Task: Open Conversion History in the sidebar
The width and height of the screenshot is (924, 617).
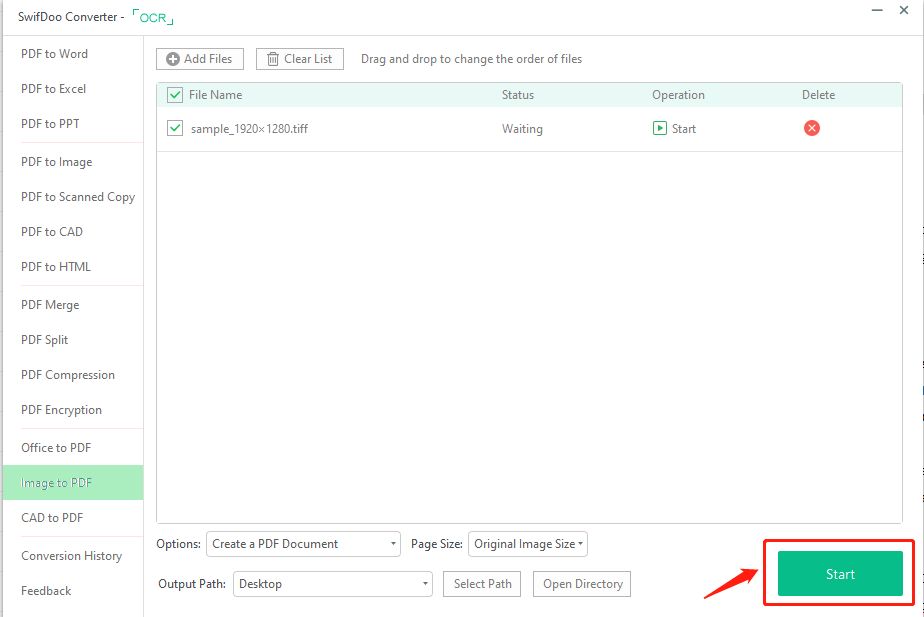Action: [x=72, y=556]
